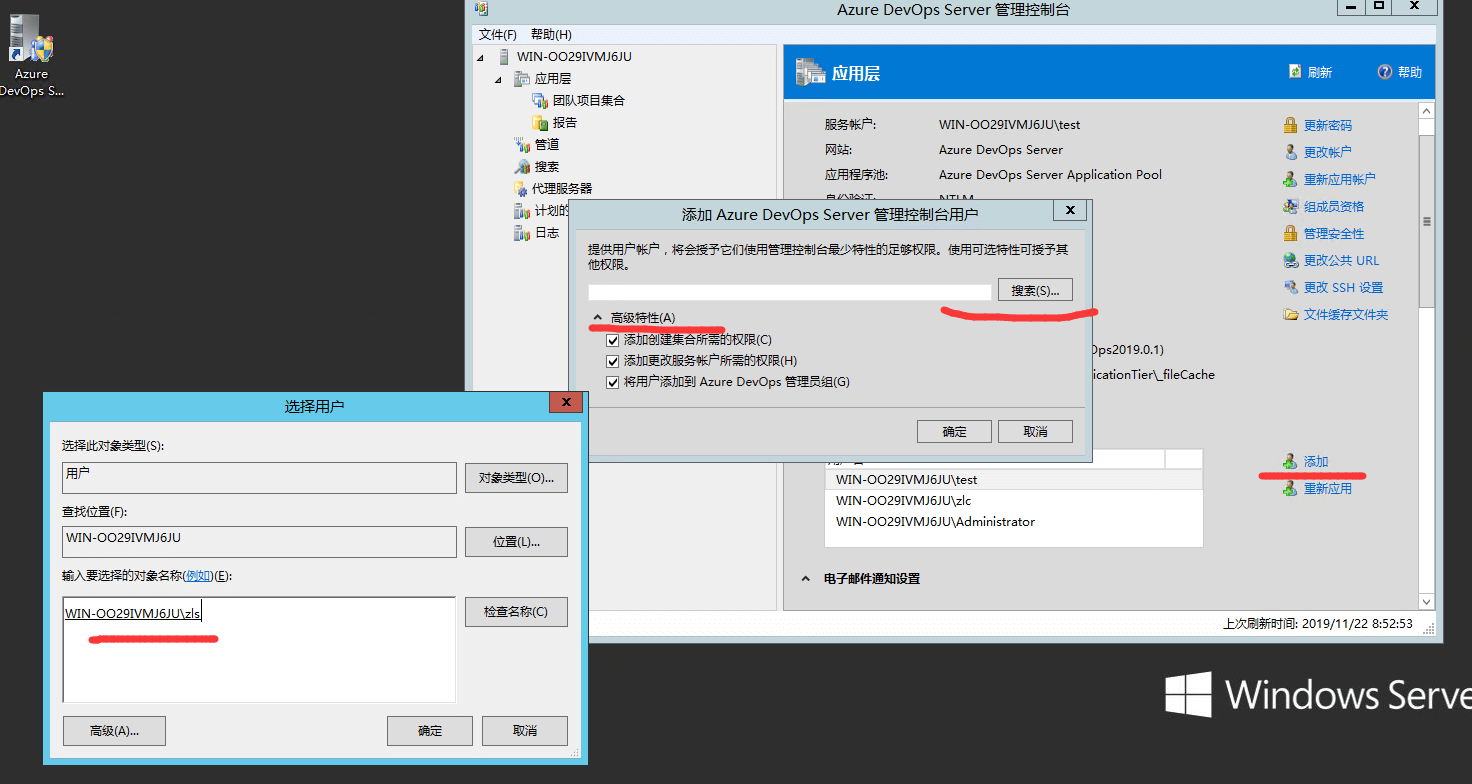Click the 搜索(S)... button
The width and height of the screenshot is (1472, 784).
pos(1034,290)
